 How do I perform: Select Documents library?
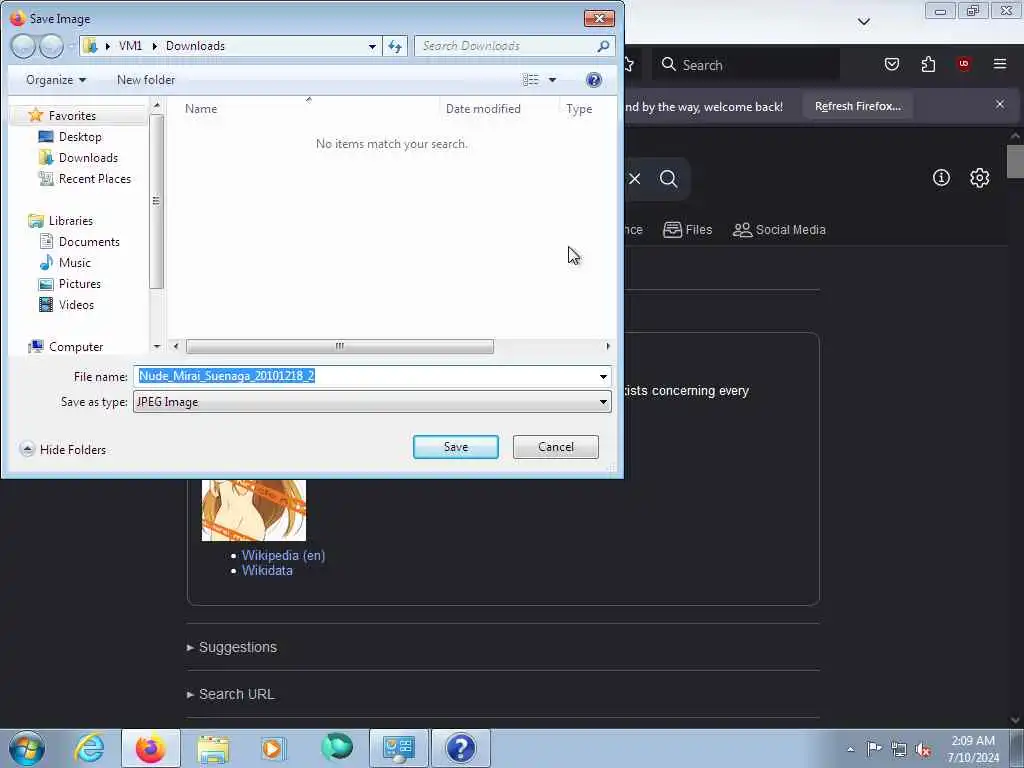coord(80,242)
